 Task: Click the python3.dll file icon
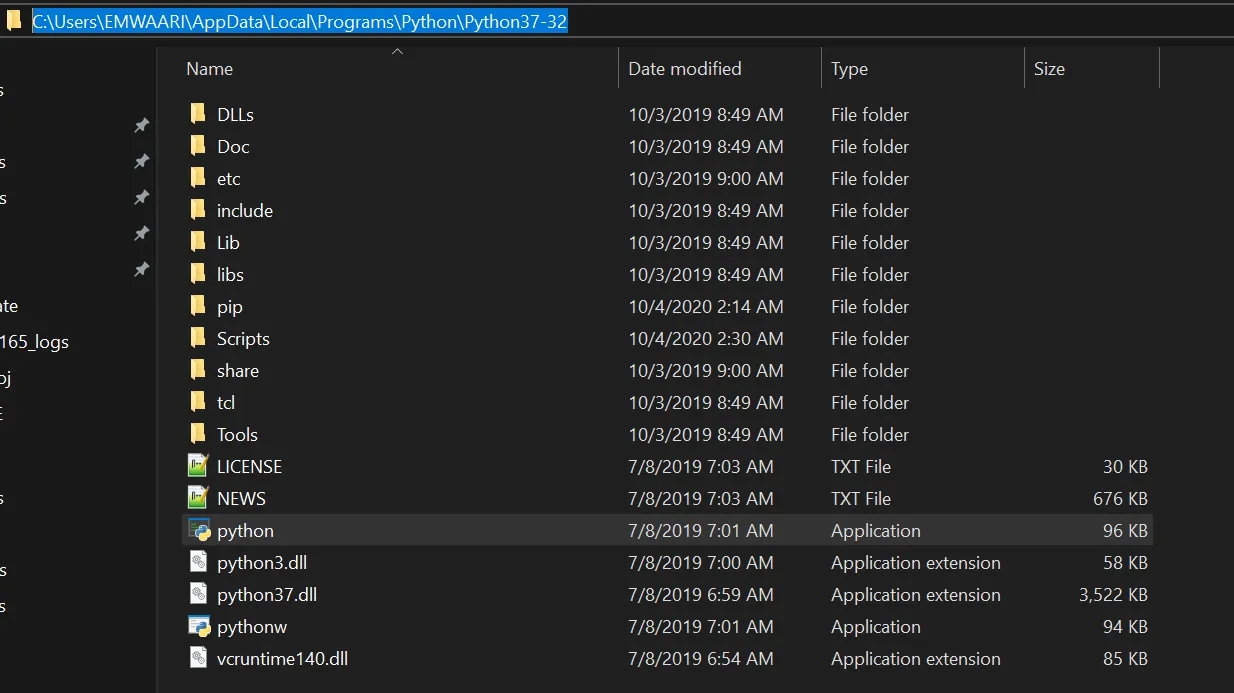(198, 562)
